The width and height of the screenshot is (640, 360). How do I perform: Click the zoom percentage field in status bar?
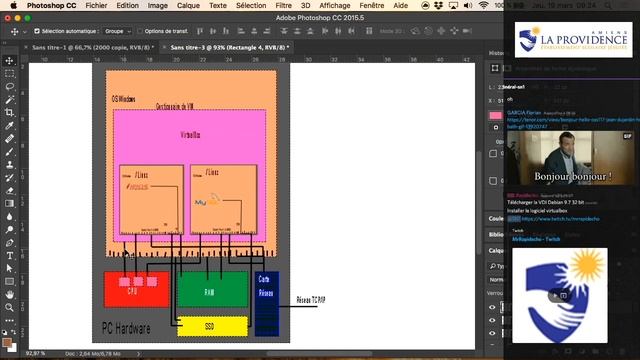pyautogui.click(x=36, y=353)
